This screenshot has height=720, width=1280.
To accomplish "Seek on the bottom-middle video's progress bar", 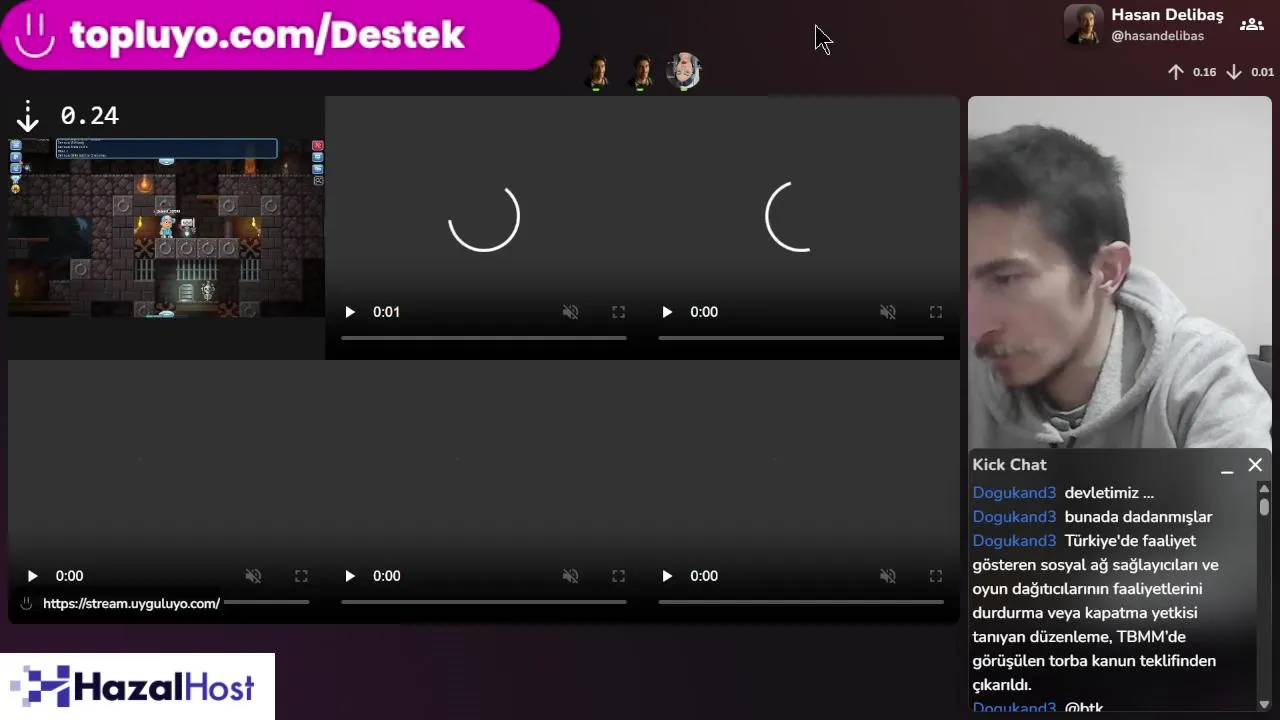I will coord(484,602).
